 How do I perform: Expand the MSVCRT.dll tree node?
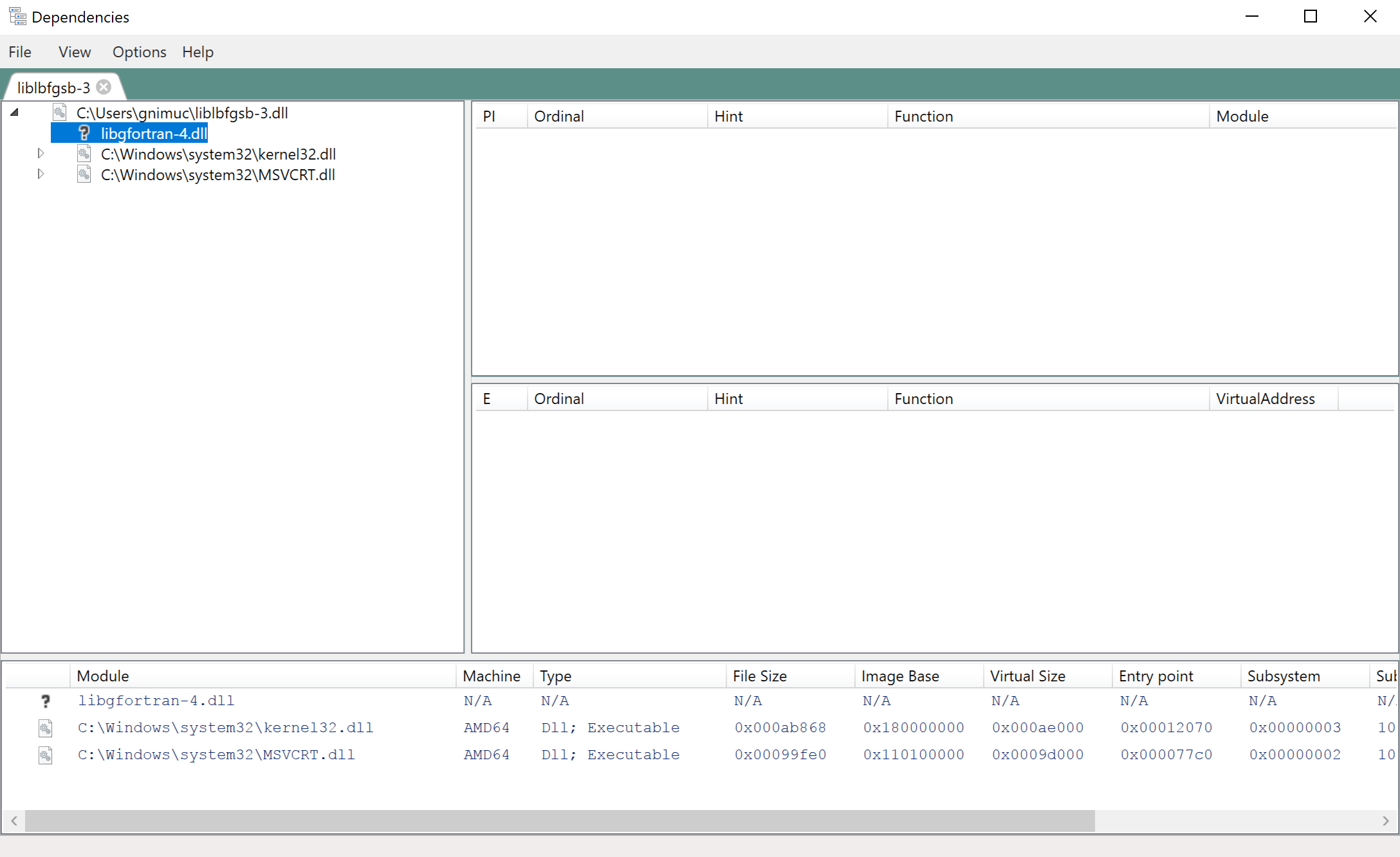[41, 174]
